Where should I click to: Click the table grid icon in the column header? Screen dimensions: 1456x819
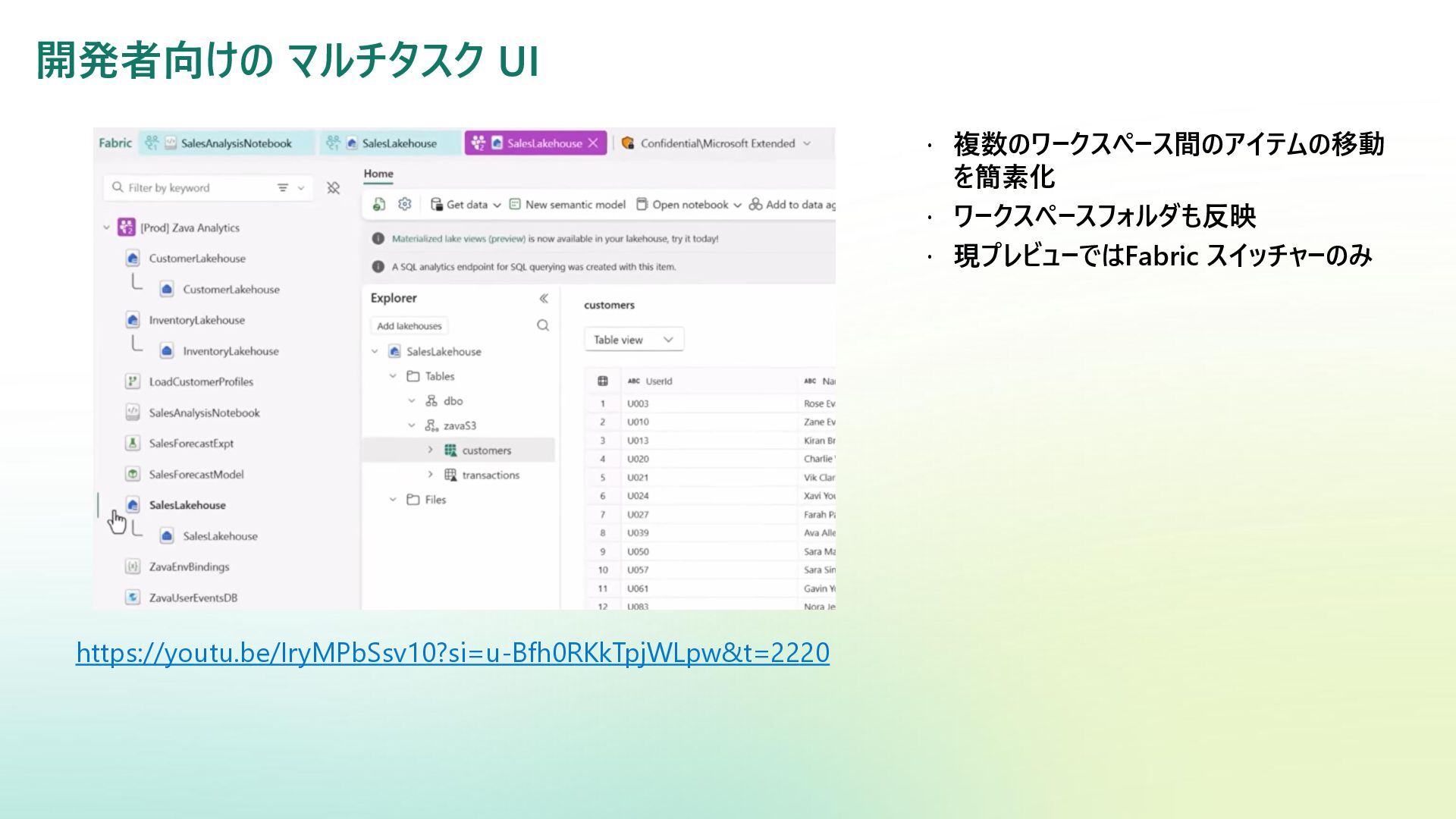(x=603, y=381)
